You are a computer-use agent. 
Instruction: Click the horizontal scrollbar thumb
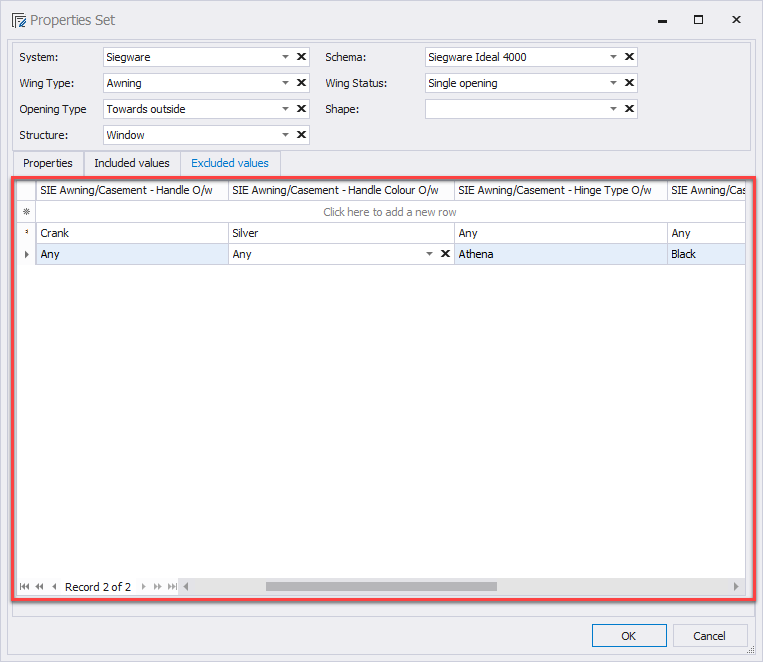click(x=380, y=587)
